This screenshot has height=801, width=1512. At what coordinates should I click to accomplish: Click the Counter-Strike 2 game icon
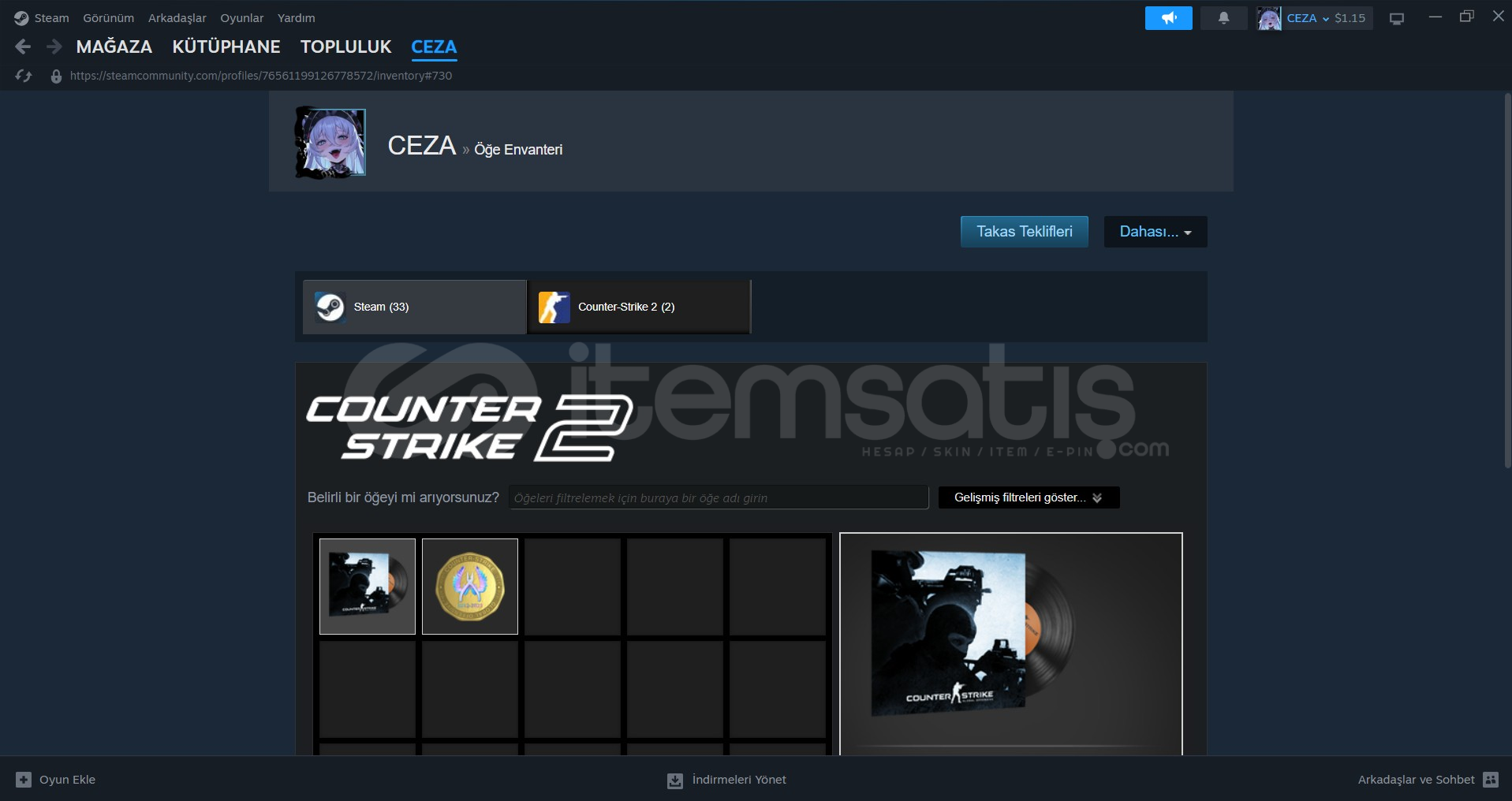tap(554, 307)
